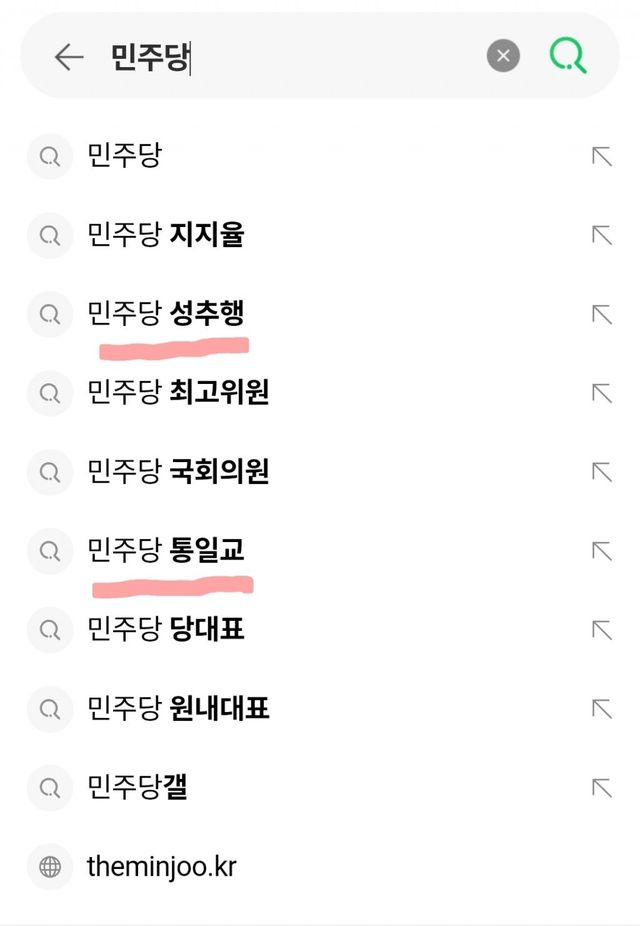
Task: Tap arrow icon beside 민주당 성추행
Action: [601, 314]
